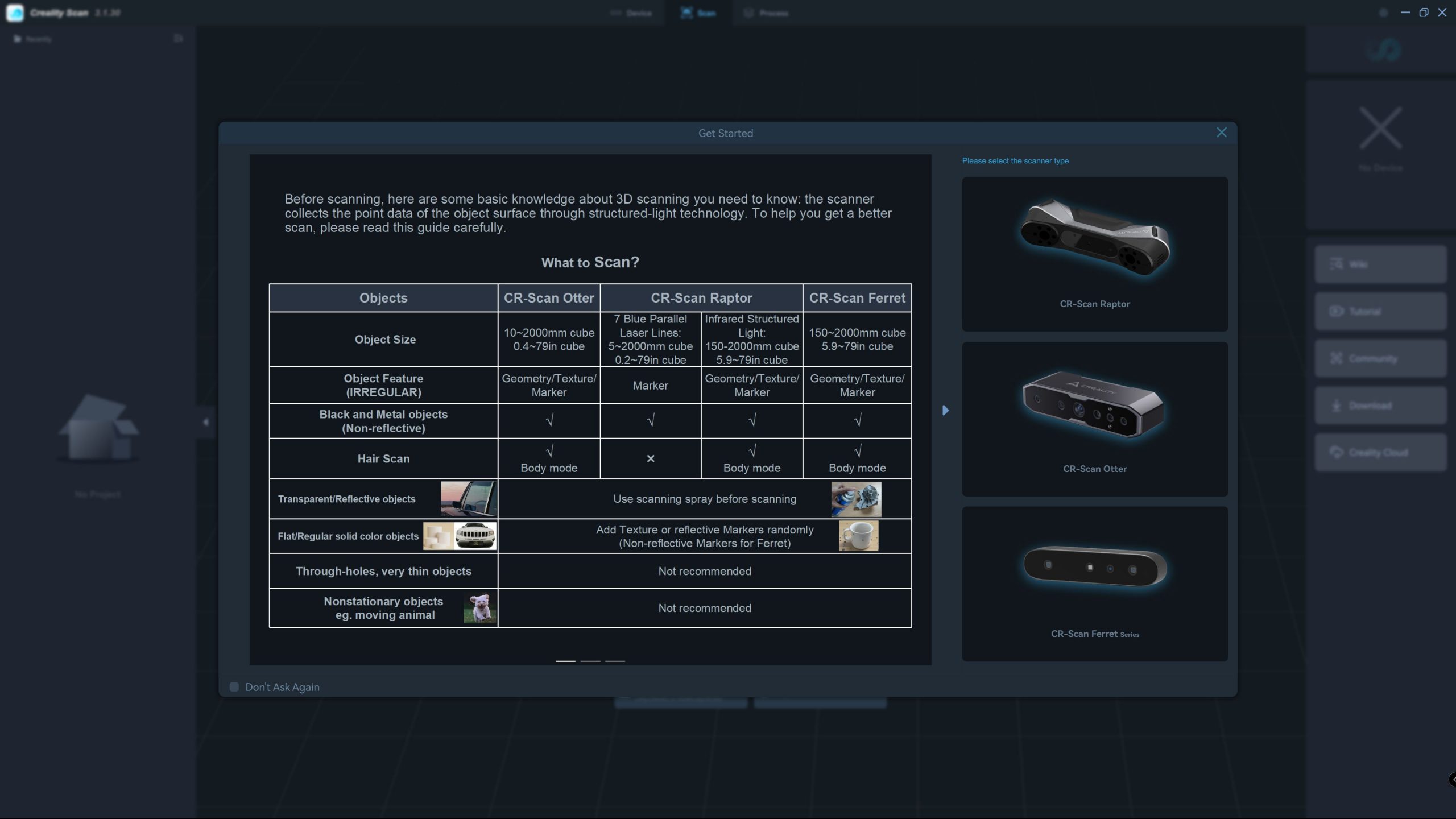Click the running dog photo
Screen dimensions: 1456x819
[x=479, y=608]
